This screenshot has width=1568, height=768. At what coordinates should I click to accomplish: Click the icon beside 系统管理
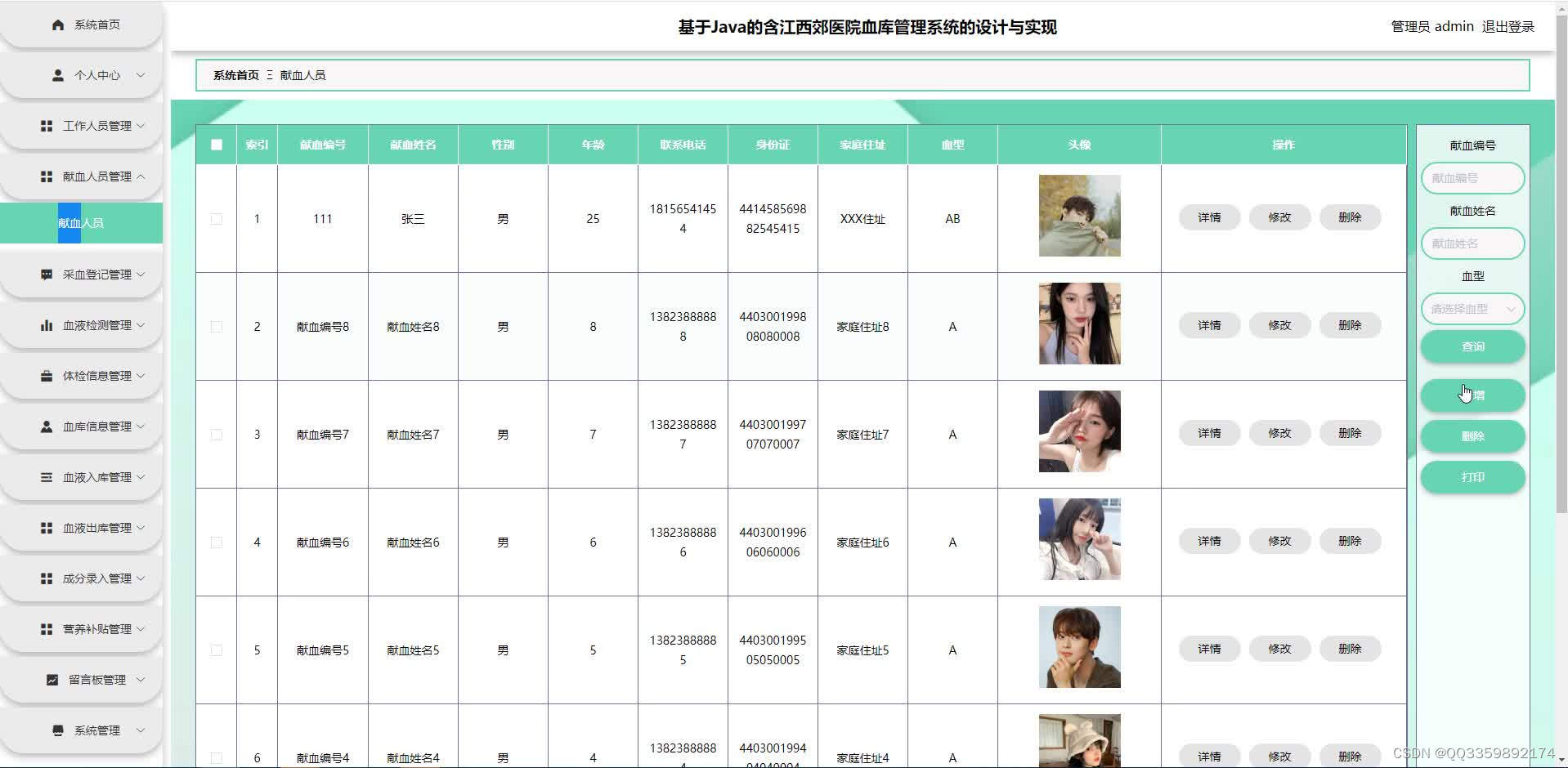tap(58, 730)
